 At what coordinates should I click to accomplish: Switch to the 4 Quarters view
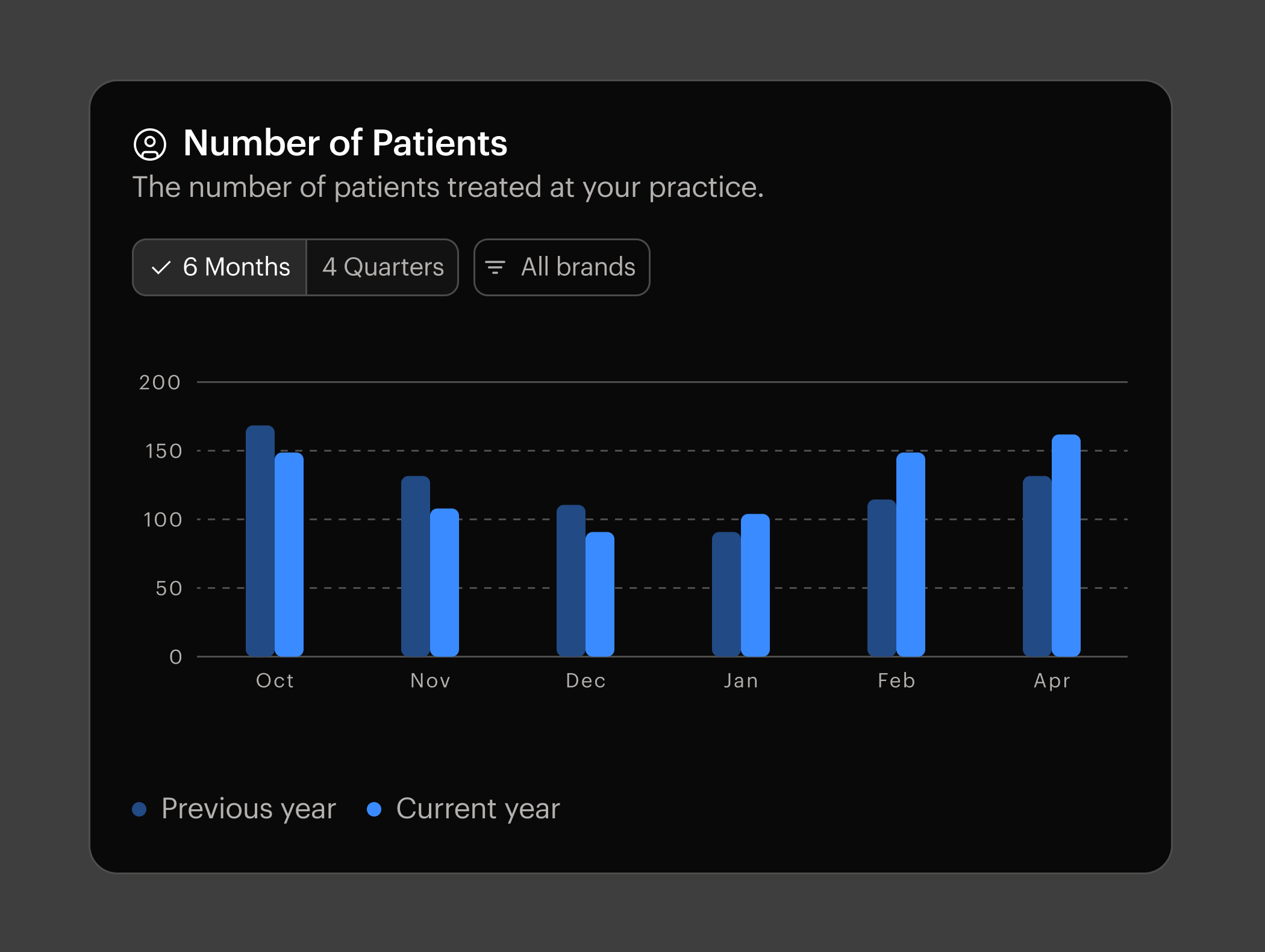click(x=383, y=267)
